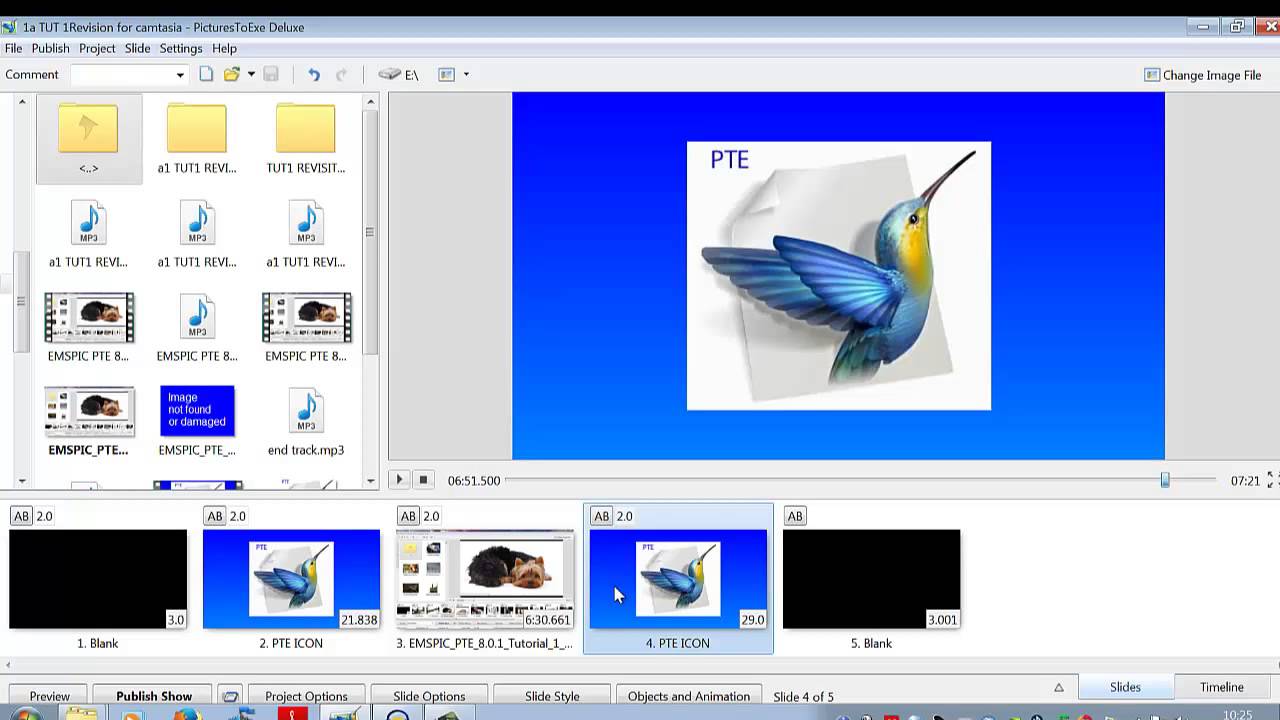Select the TUT1 REVISIT... folder

click(x=306, y=138)
